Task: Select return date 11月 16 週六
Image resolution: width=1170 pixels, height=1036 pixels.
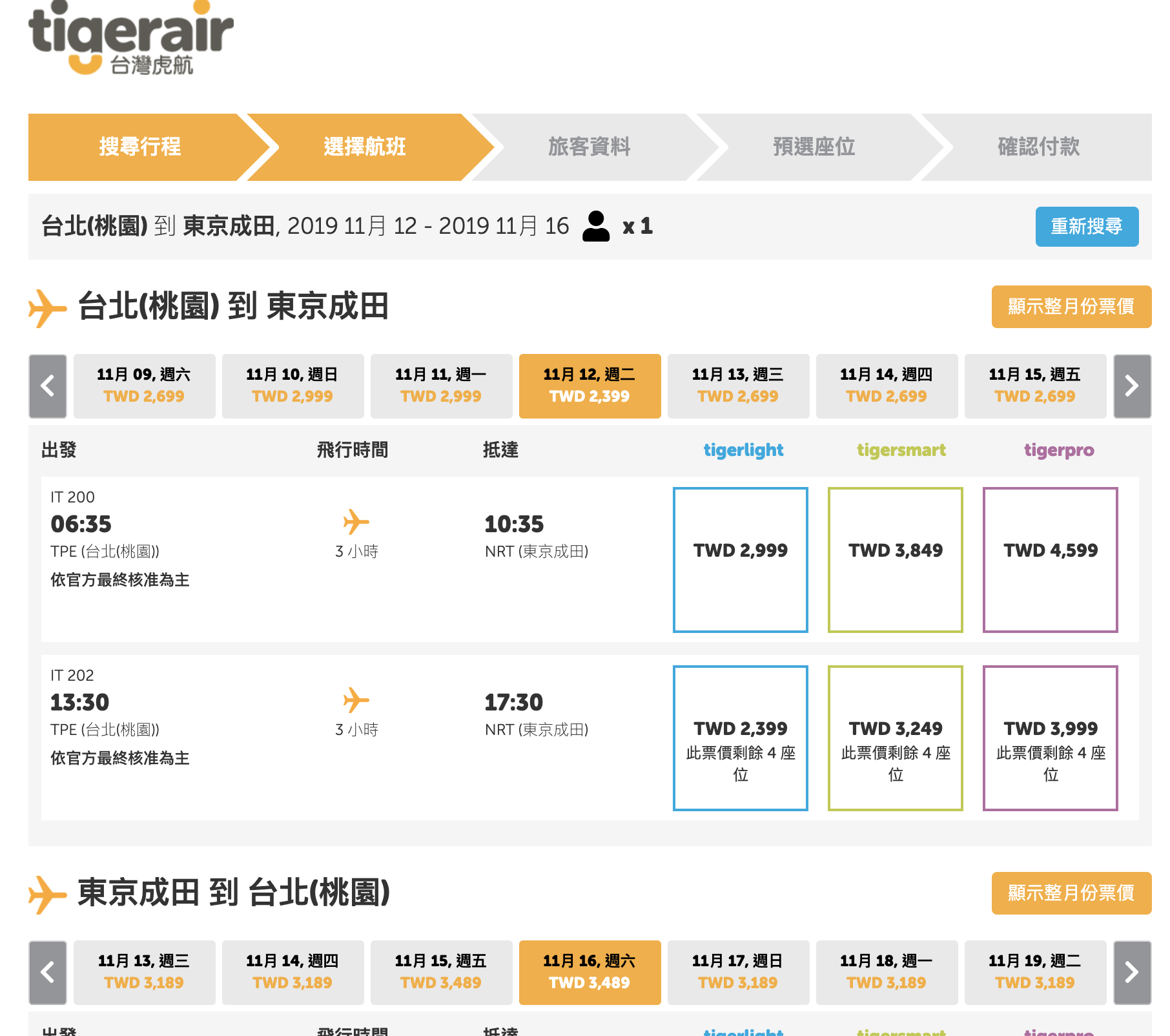Action: tap(590, 973)
